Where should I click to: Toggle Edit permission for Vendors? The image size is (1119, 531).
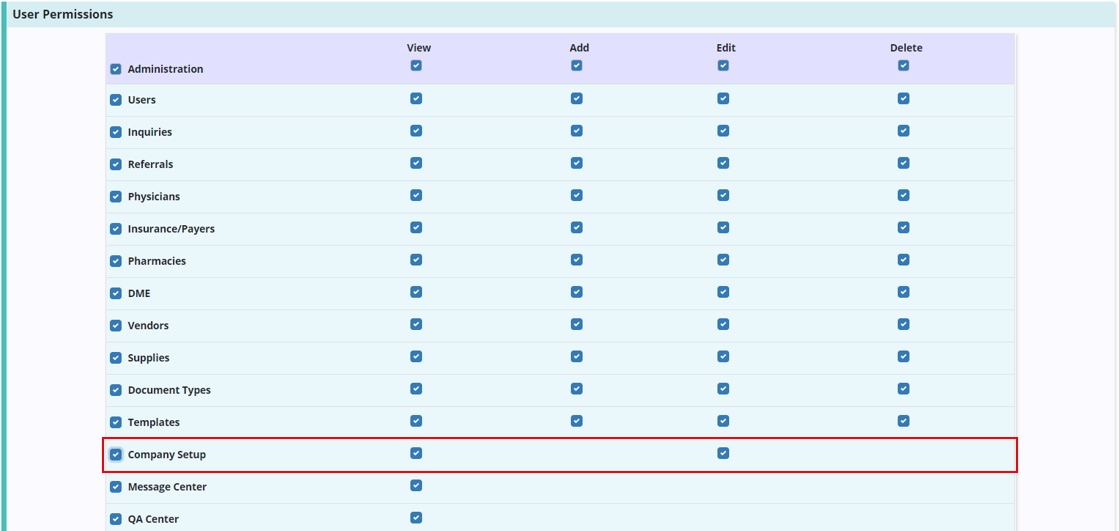723,324
